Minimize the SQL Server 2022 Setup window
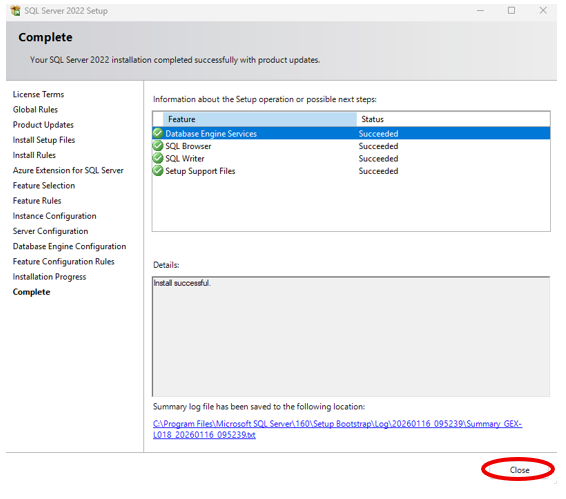This screenshot has height=499, width=566. 480,11
